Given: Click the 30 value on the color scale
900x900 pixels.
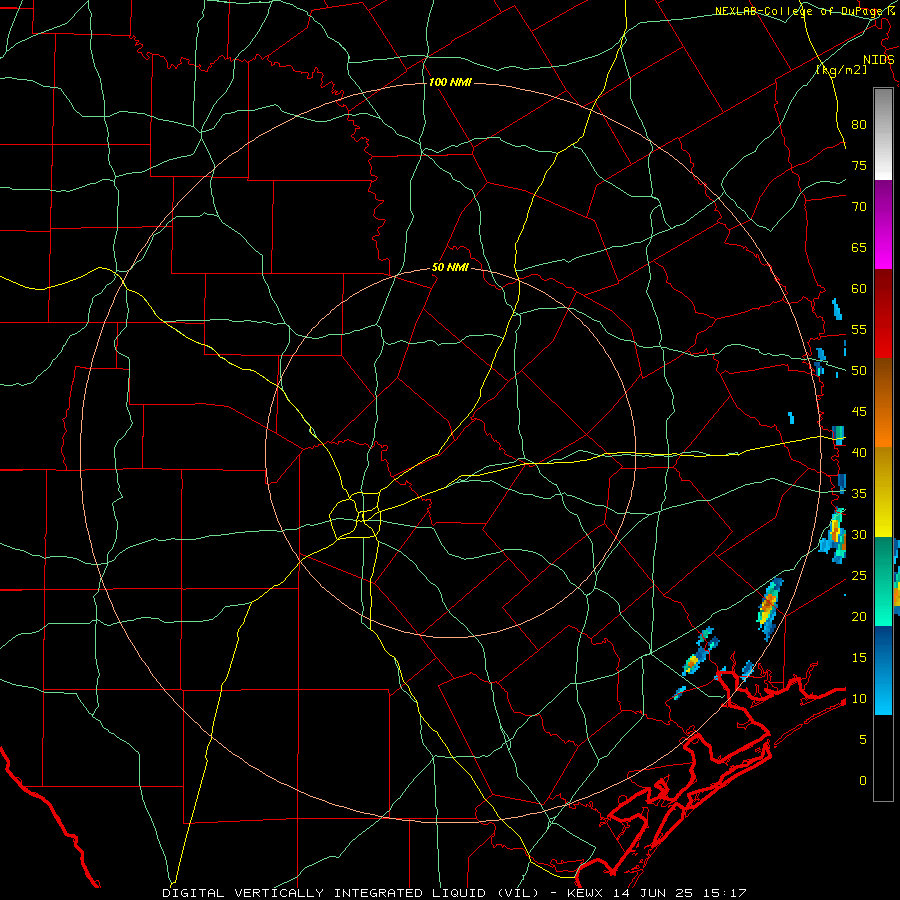Looking at the screenshot, I should click(859, 534).
